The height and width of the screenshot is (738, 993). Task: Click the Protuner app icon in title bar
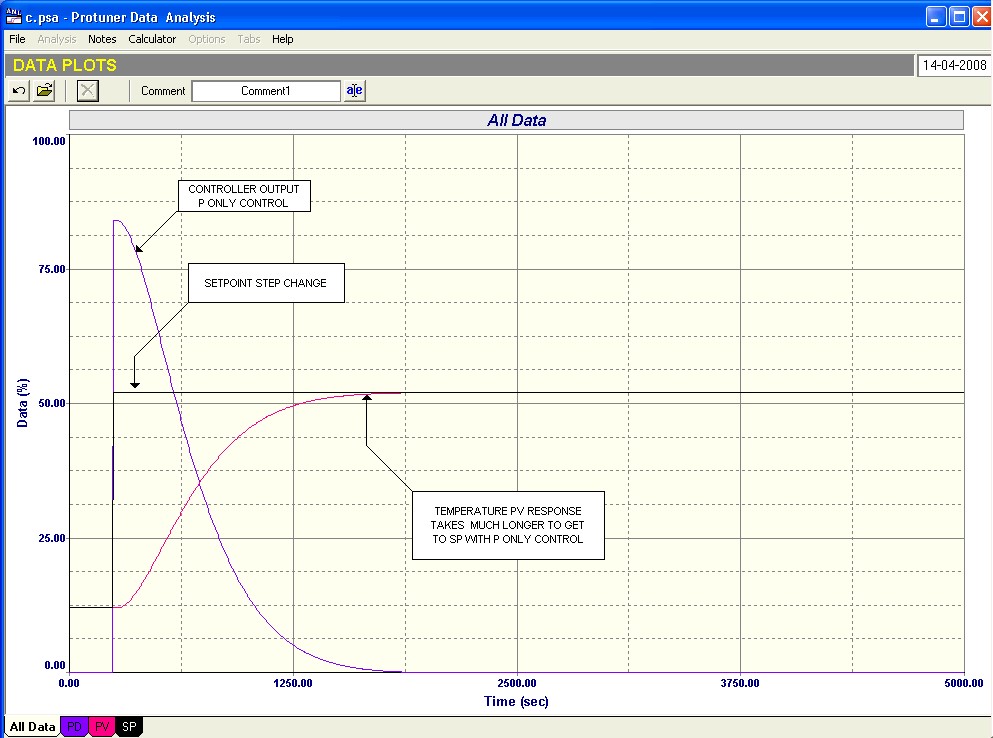click(14, 16)
